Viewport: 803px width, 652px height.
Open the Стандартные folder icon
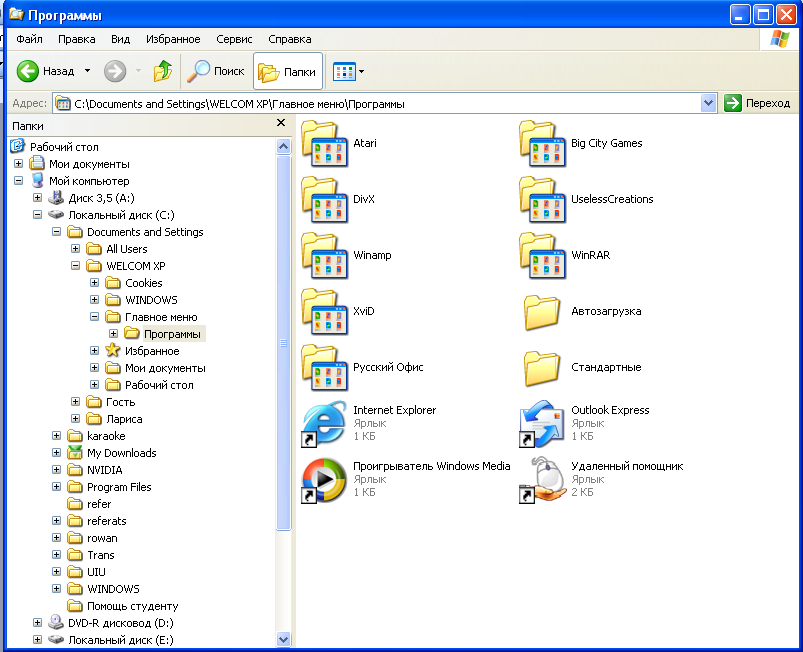541,368
